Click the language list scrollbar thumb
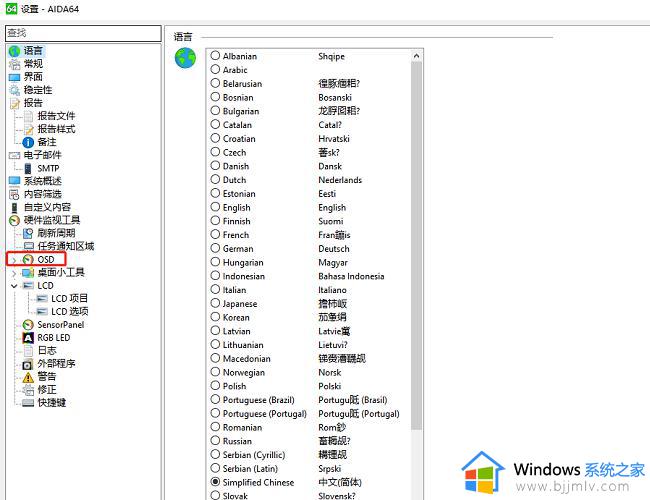The image size is (650, 500). point(417,246)
